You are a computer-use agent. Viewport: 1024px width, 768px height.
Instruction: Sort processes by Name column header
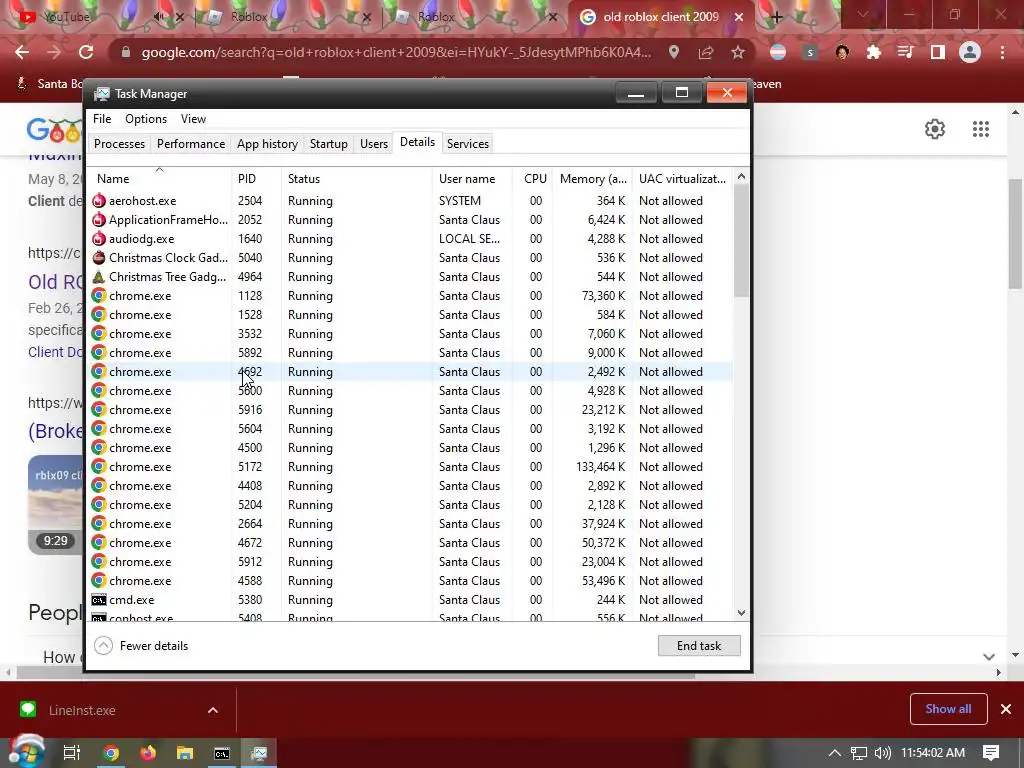(160, 178)
